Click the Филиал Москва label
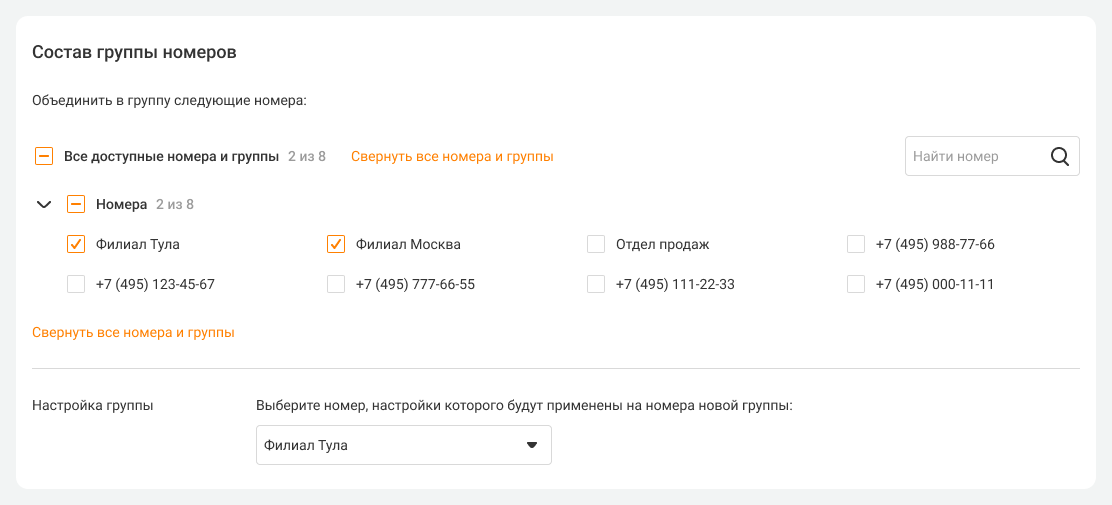Screen dimensions: 1112x505 [x=408, y=244]
